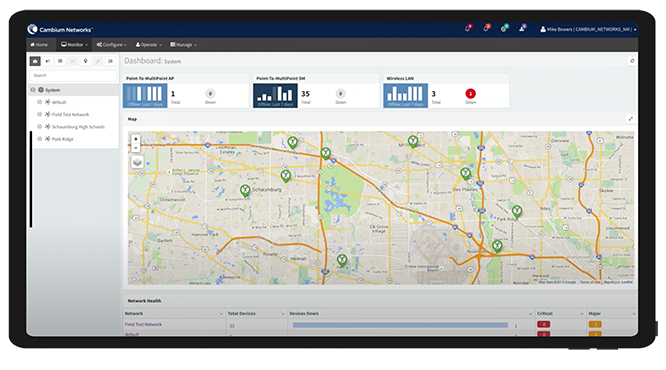This screenshot has width=666, height=370.
Task: Toggle the expander beside Field Test Network
Action: pyautogui.click(x=40, y=114)
